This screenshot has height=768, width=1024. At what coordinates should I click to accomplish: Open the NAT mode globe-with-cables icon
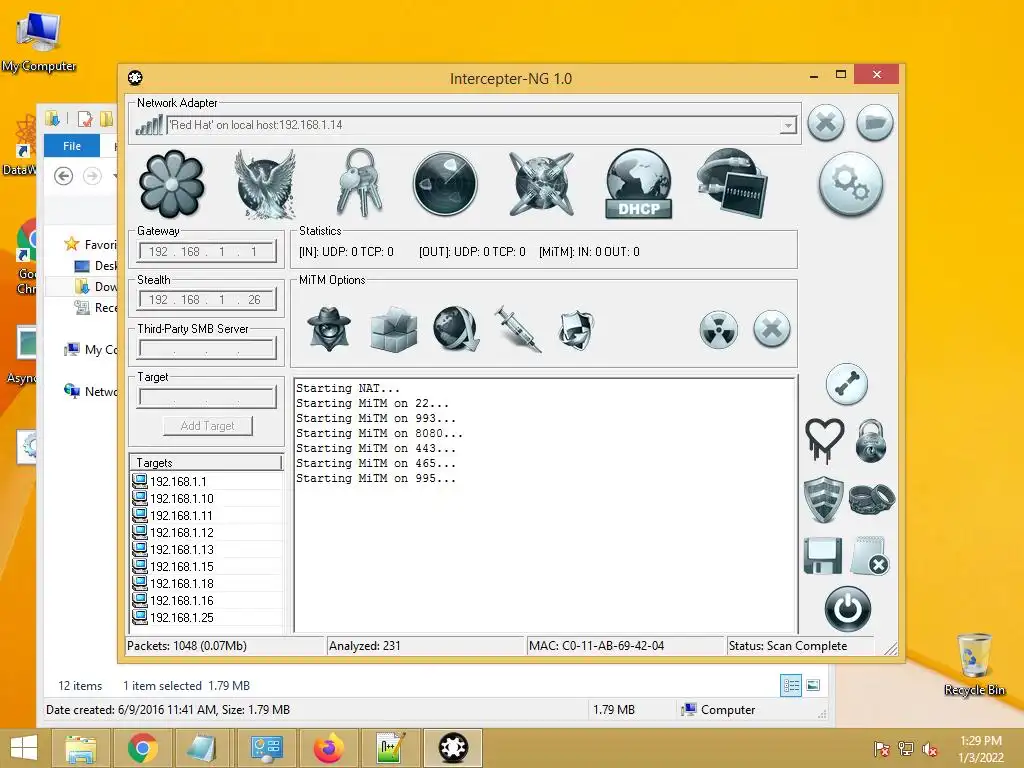541,184
